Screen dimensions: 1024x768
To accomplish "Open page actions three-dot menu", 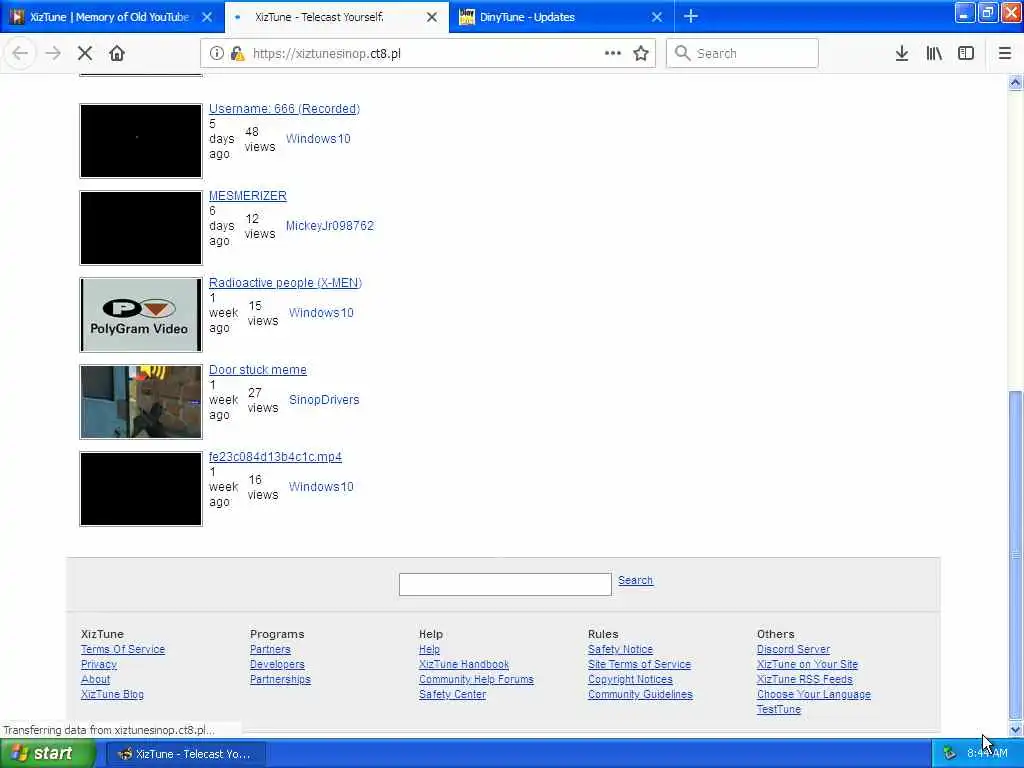I will click(613, 54).
